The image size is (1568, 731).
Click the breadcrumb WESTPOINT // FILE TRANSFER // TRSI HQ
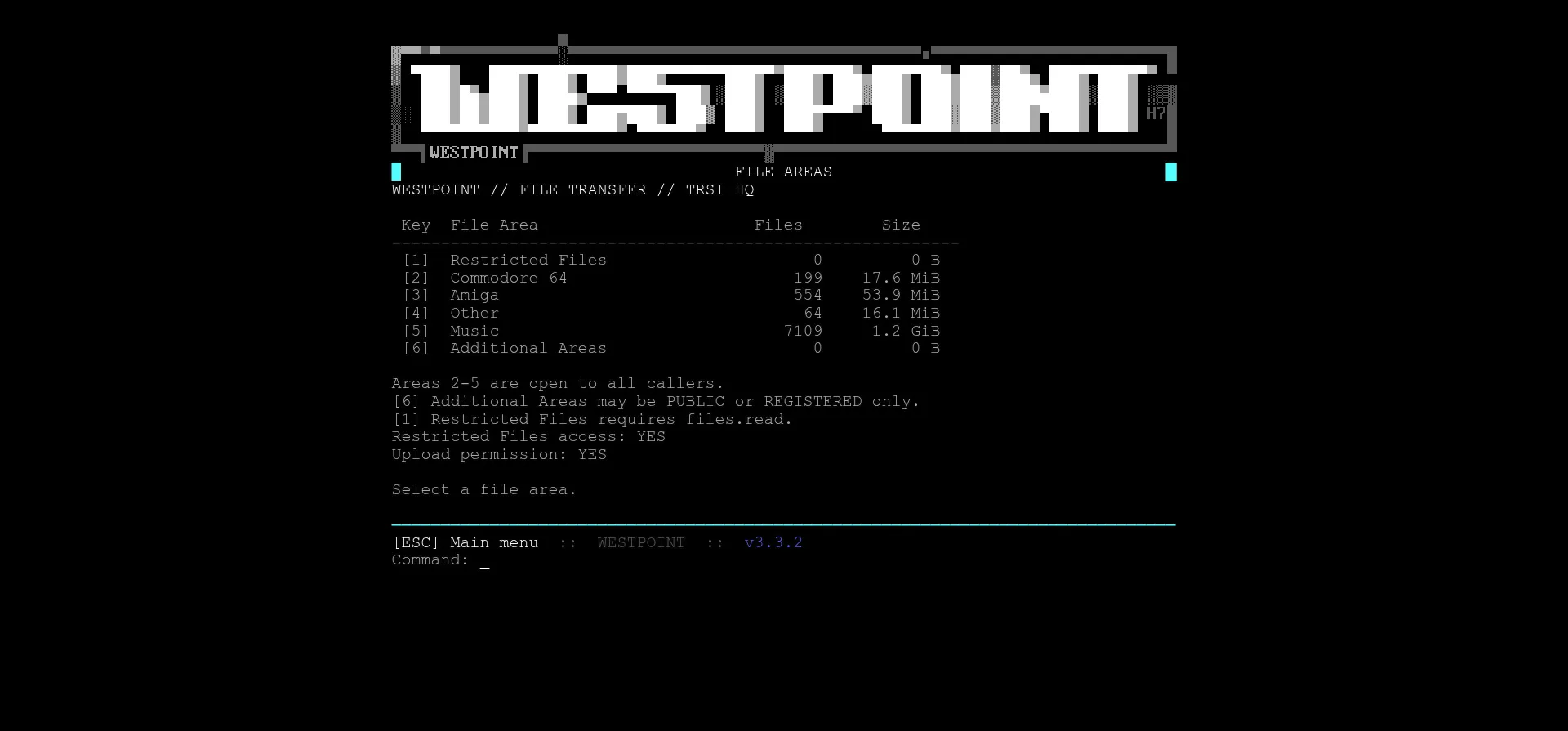tap(572, 189)
